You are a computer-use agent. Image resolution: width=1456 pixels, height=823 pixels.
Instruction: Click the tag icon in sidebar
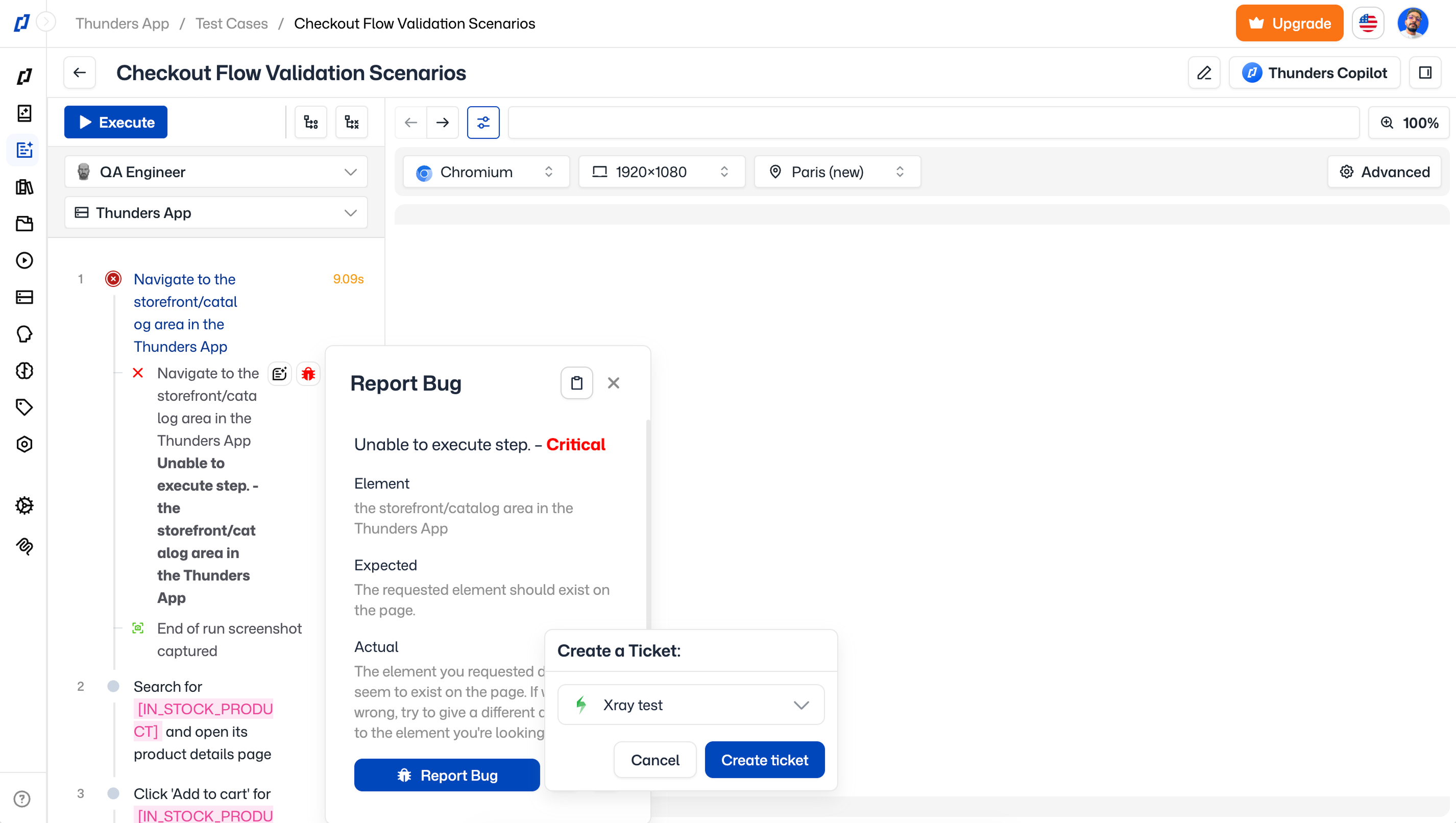[25, 407]
